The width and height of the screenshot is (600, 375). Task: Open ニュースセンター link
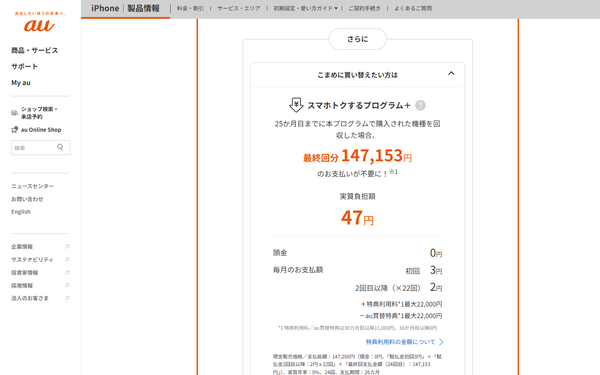coord(33,186)
